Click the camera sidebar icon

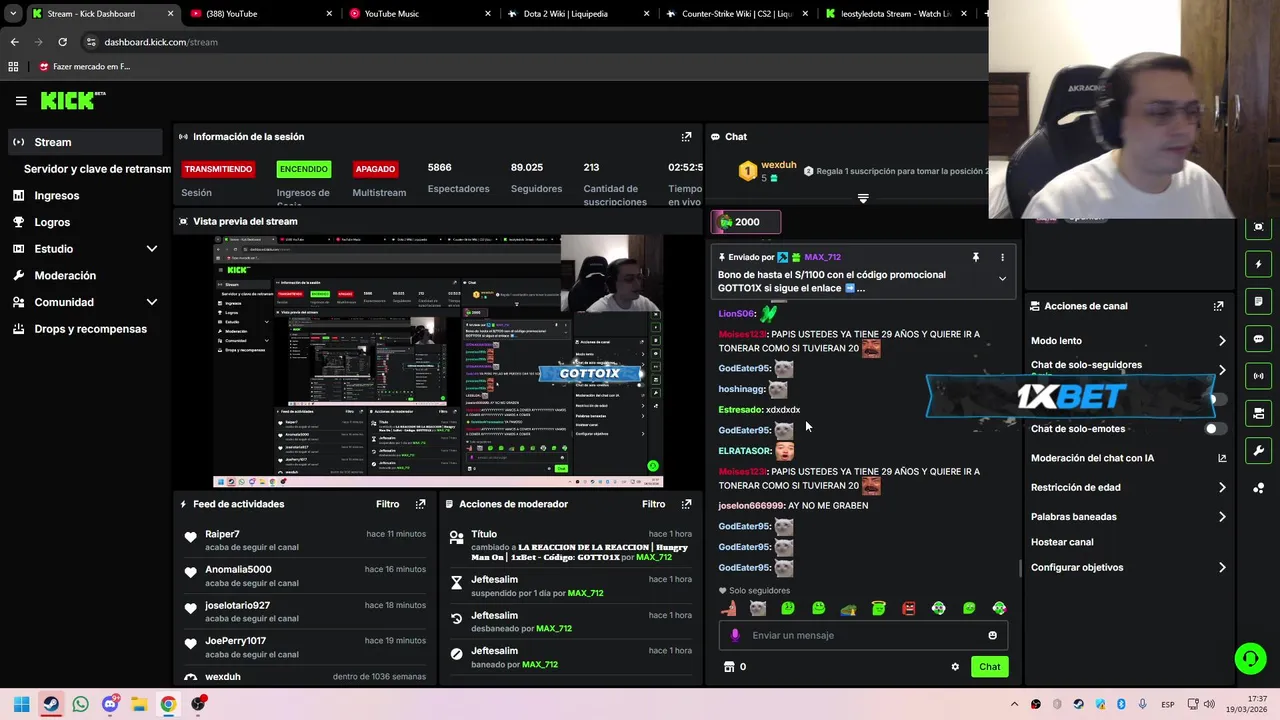pyautogui.click(x=1258, y=413)
